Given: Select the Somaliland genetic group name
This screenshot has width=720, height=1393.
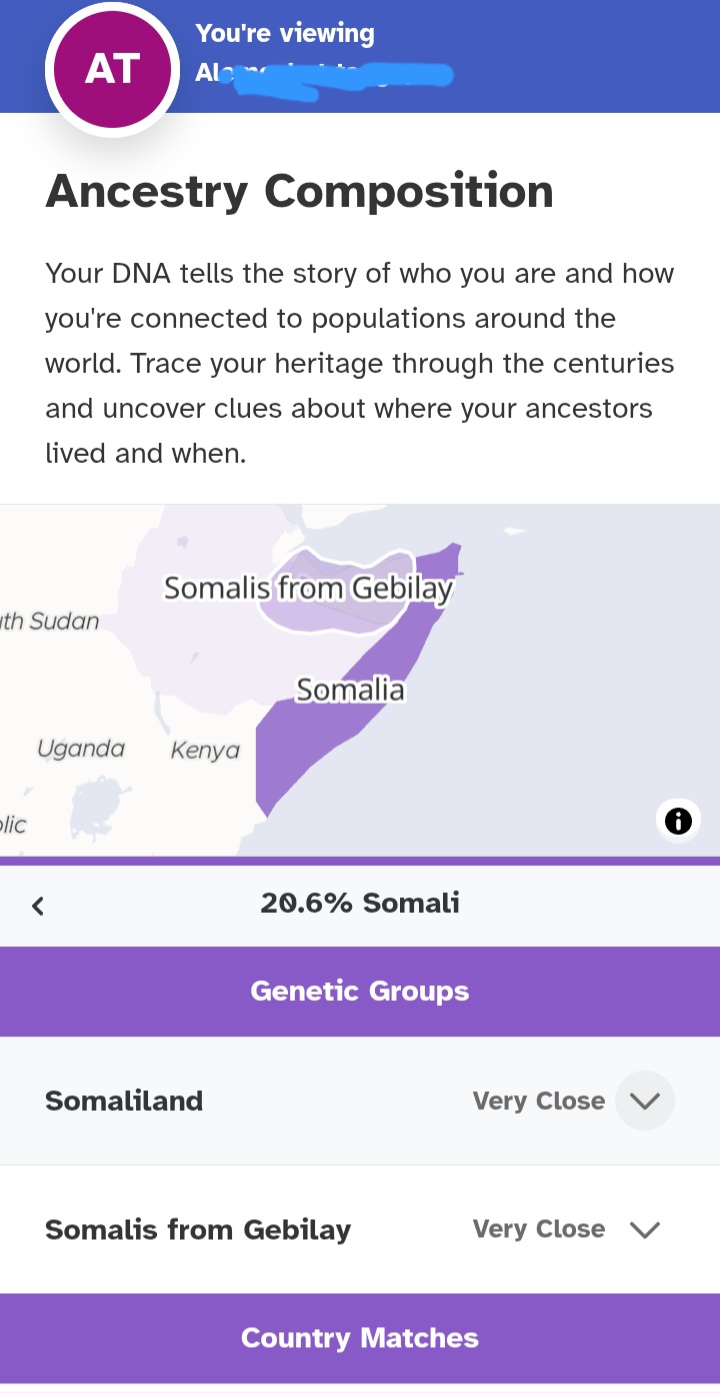Looking at the screenshot, I should pos(124,1101).
